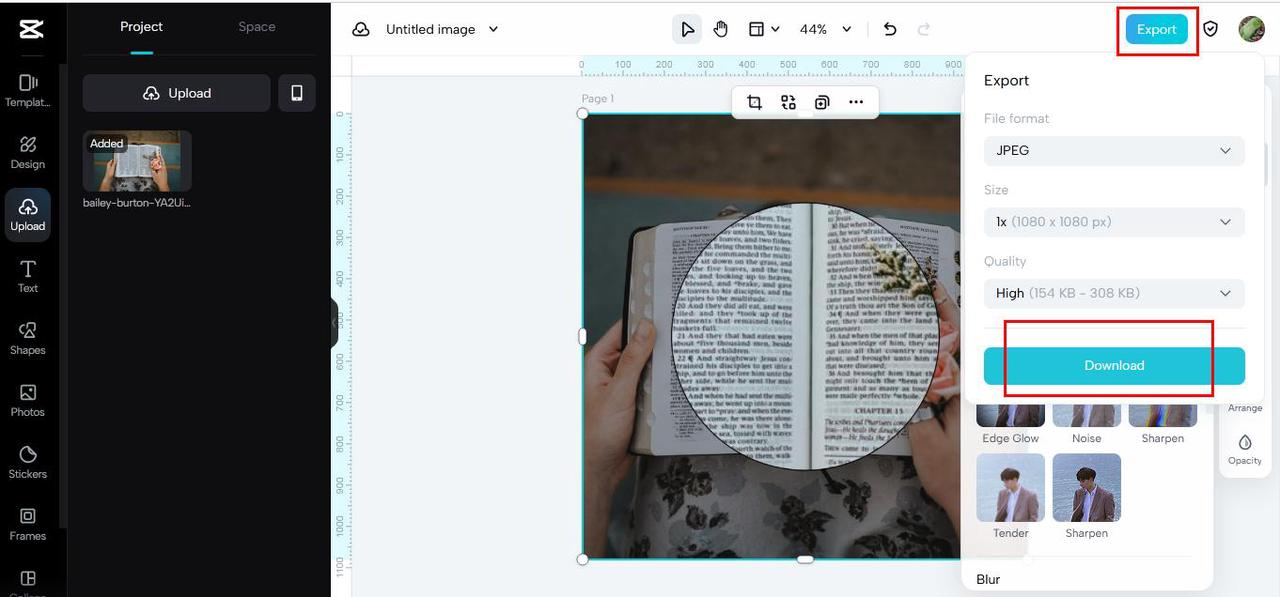This screenshot has height=597, width=1280.
Task: Open the Photos panel
Action: tap(28, 400)
